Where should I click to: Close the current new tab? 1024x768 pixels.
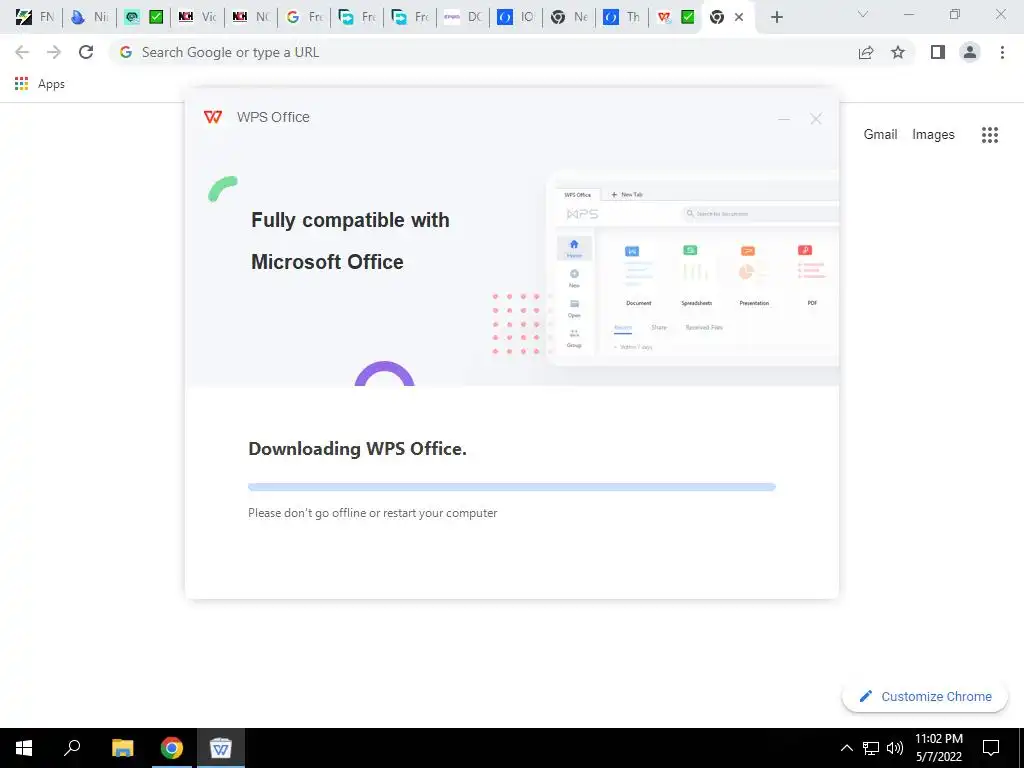(x=739, y=17)
